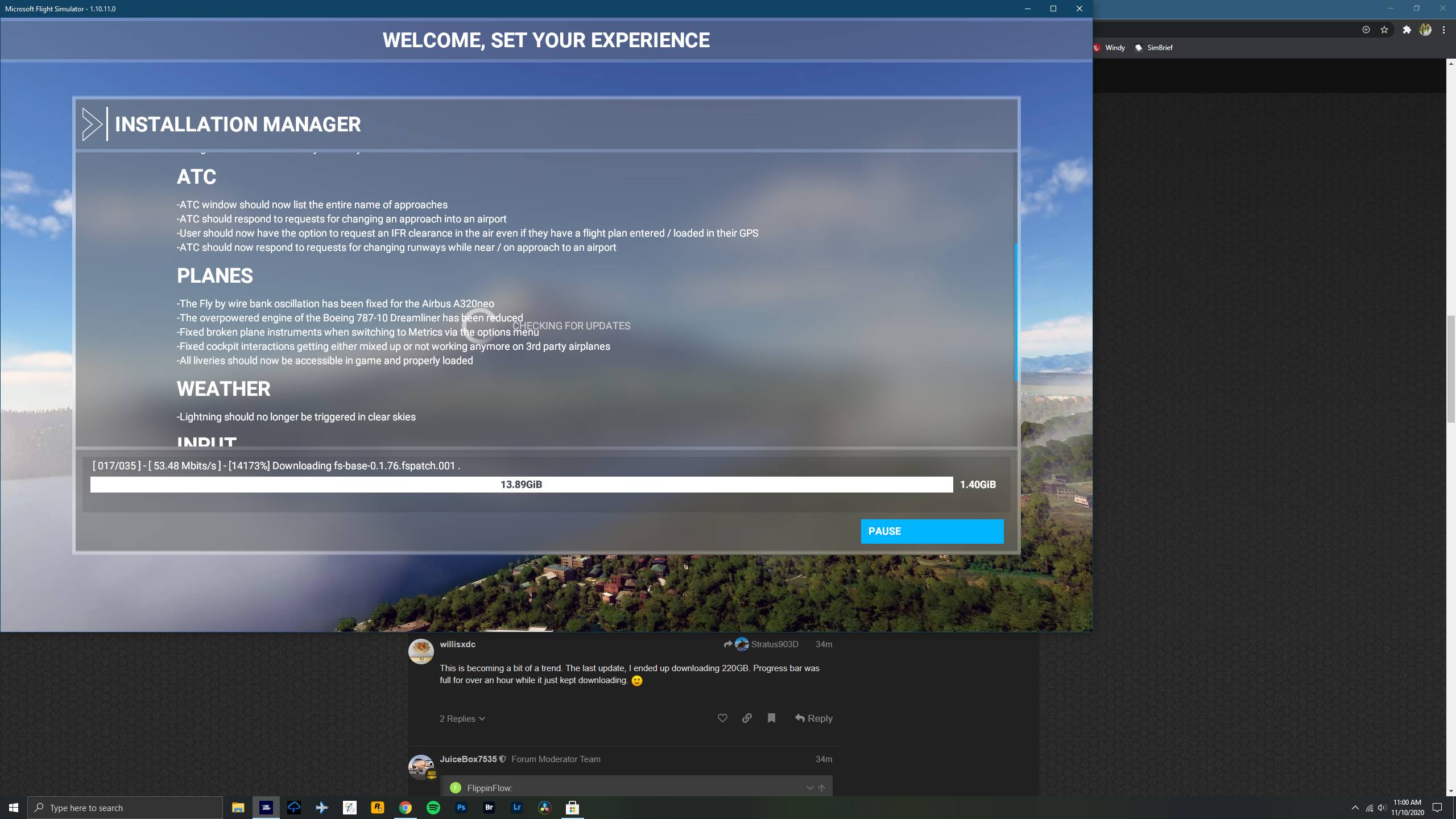Open the Chrome profile avatar
This screenshot has width=1456, height=819.
point(1425,30)
